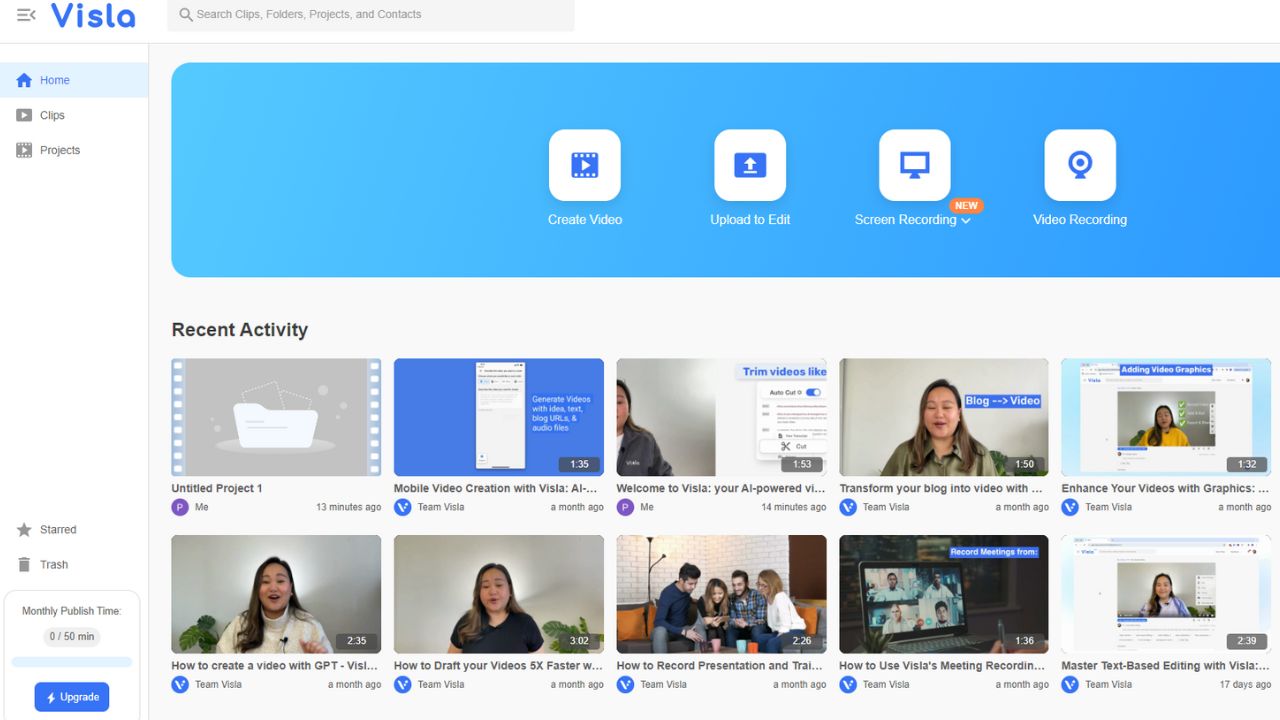Click the monthly publish time progress bar
Screen dimensions: 1280x720
pos(72,662)
